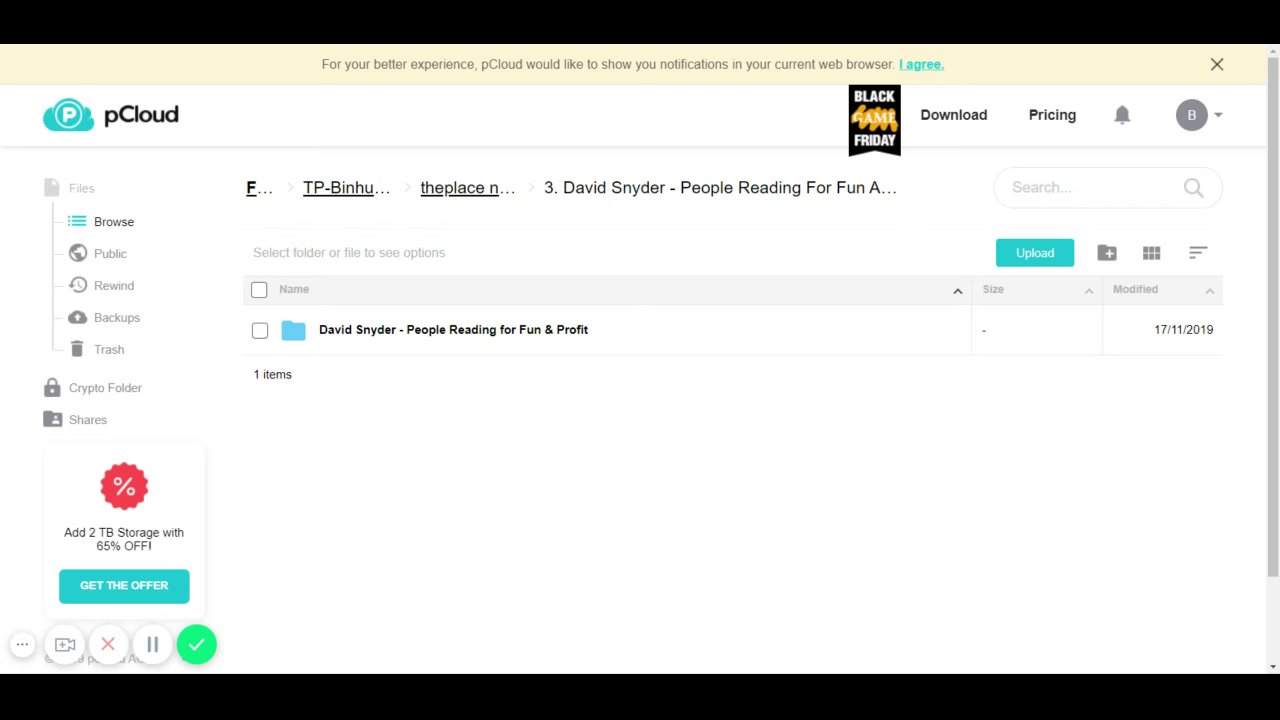Click the current breadcrumb 3. David Snyder
The height and width of the screenshot is (720, 1280).
point(720,188)
